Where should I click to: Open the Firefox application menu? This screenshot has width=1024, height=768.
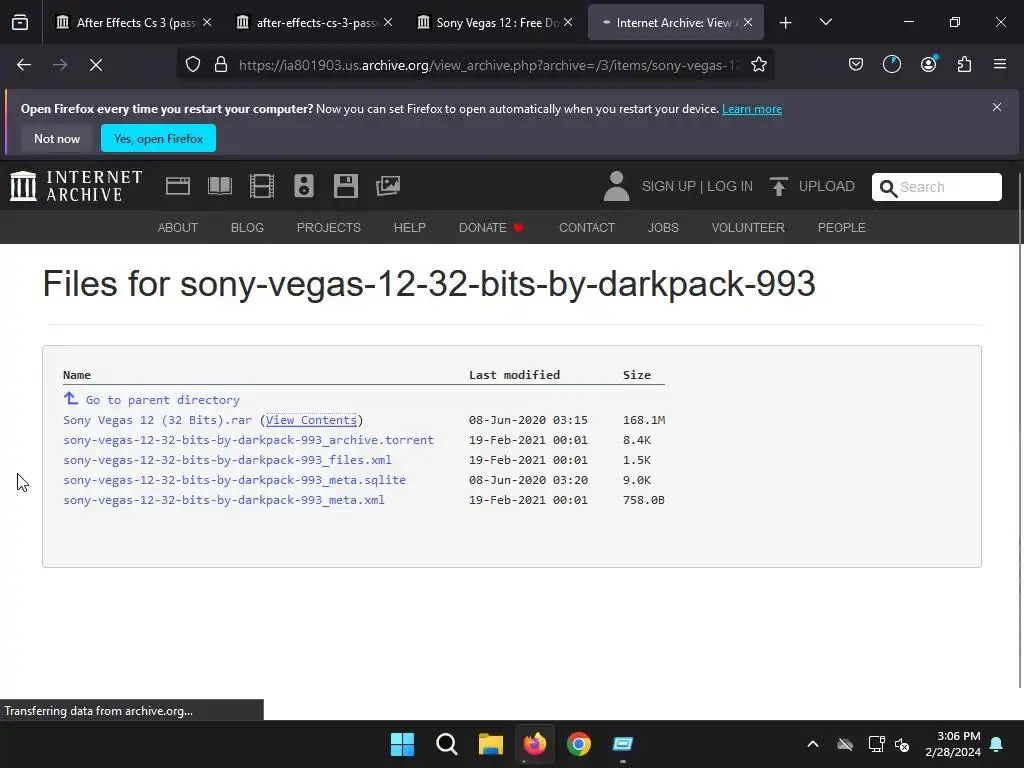[1000, 65]
